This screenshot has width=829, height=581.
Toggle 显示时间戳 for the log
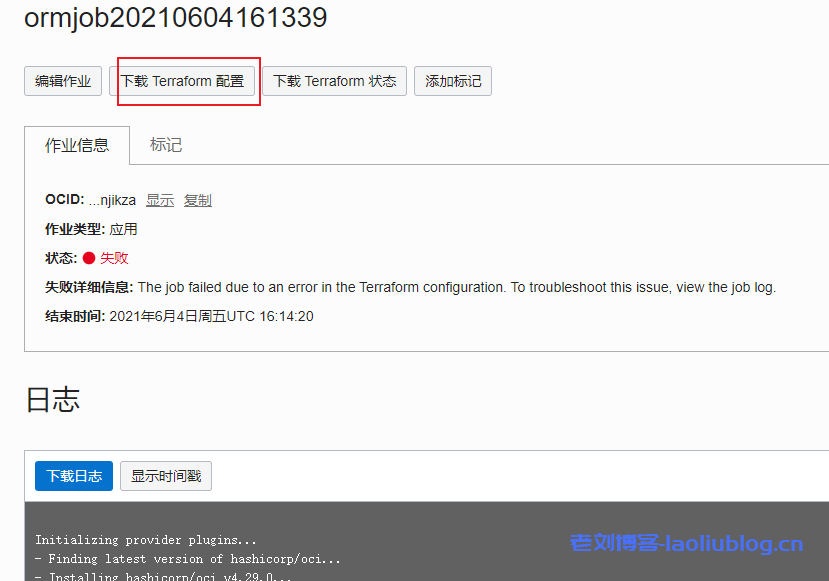click(166, 476)
